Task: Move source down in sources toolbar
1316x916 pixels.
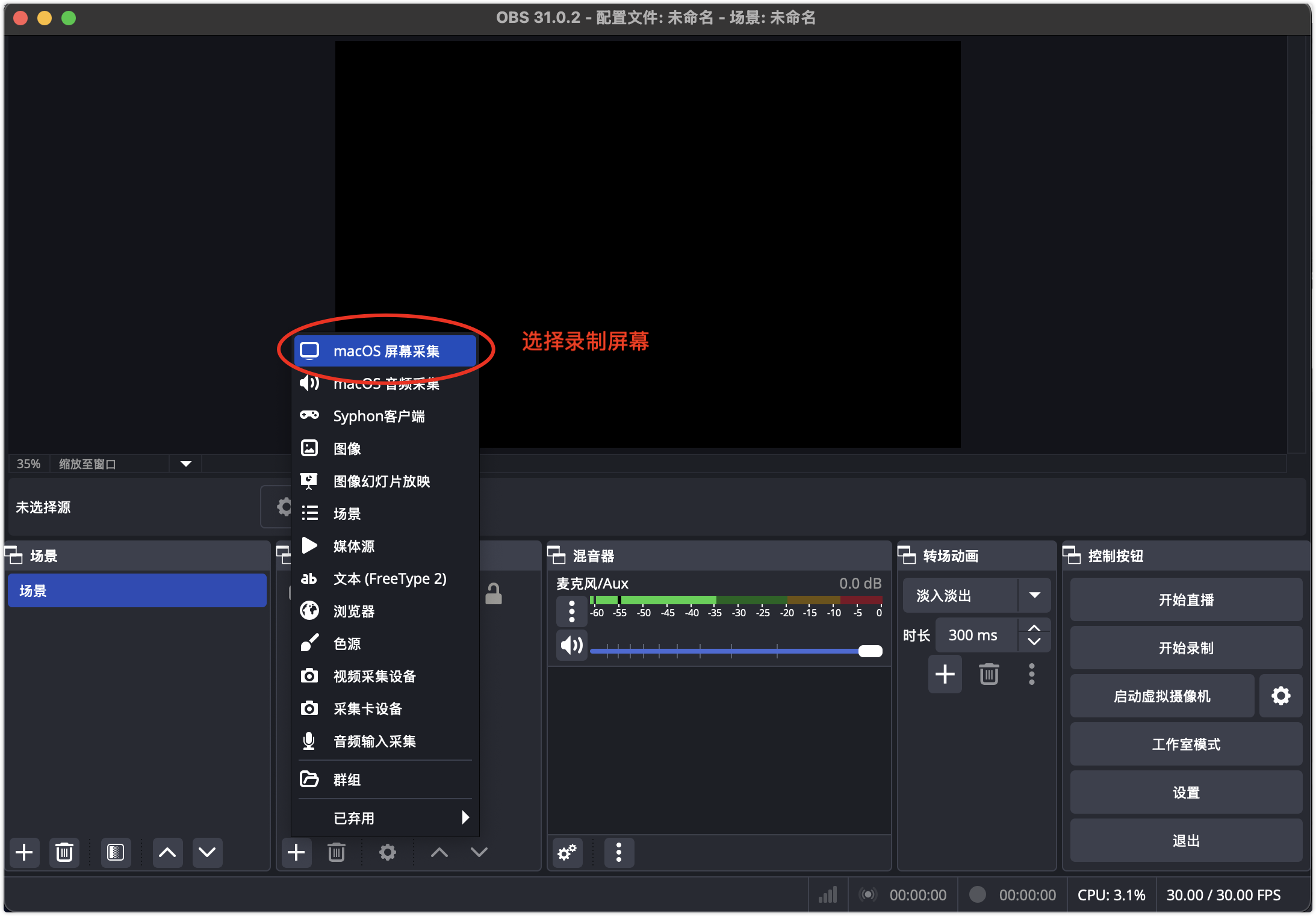Action: pos(479,852)
